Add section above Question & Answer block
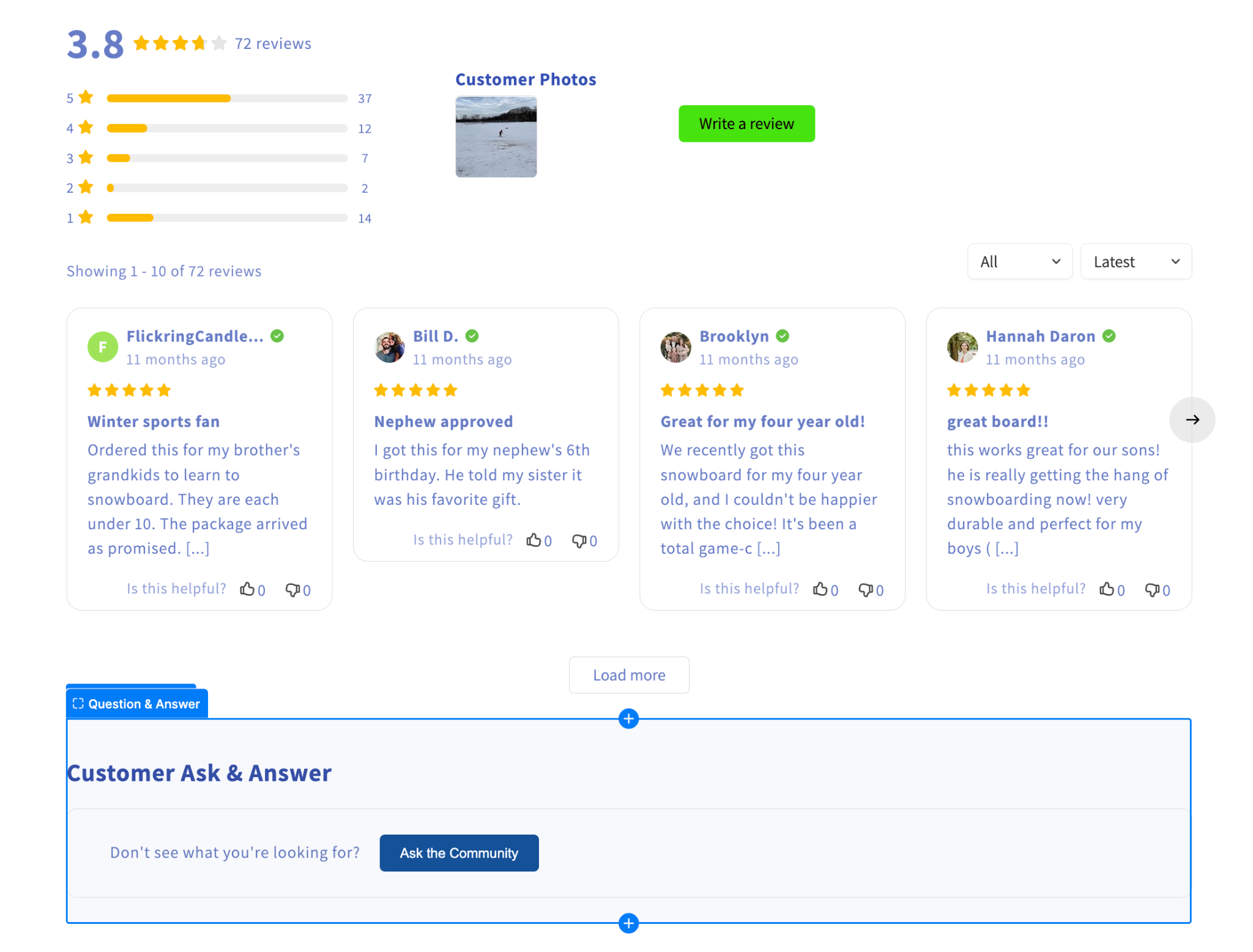This screenshot has height=952, width=1253. (x=628, y=718)
